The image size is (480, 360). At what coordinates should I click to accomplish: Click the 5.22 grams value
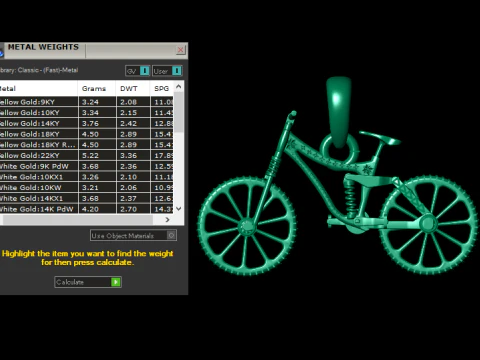tap(90, 155)
